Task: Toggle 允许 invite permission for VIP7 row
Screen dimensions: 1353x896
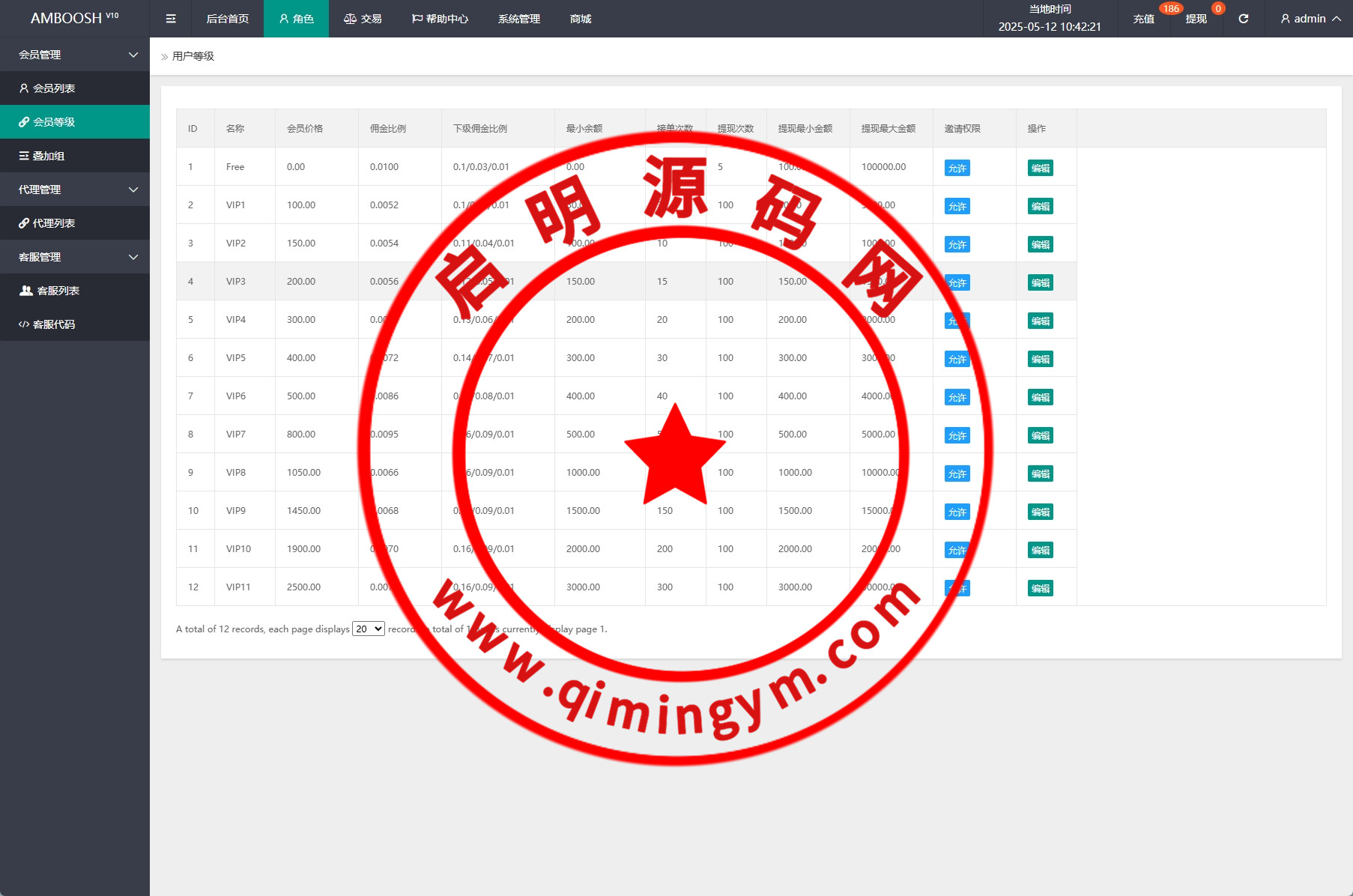Action: tap(957, 435)
